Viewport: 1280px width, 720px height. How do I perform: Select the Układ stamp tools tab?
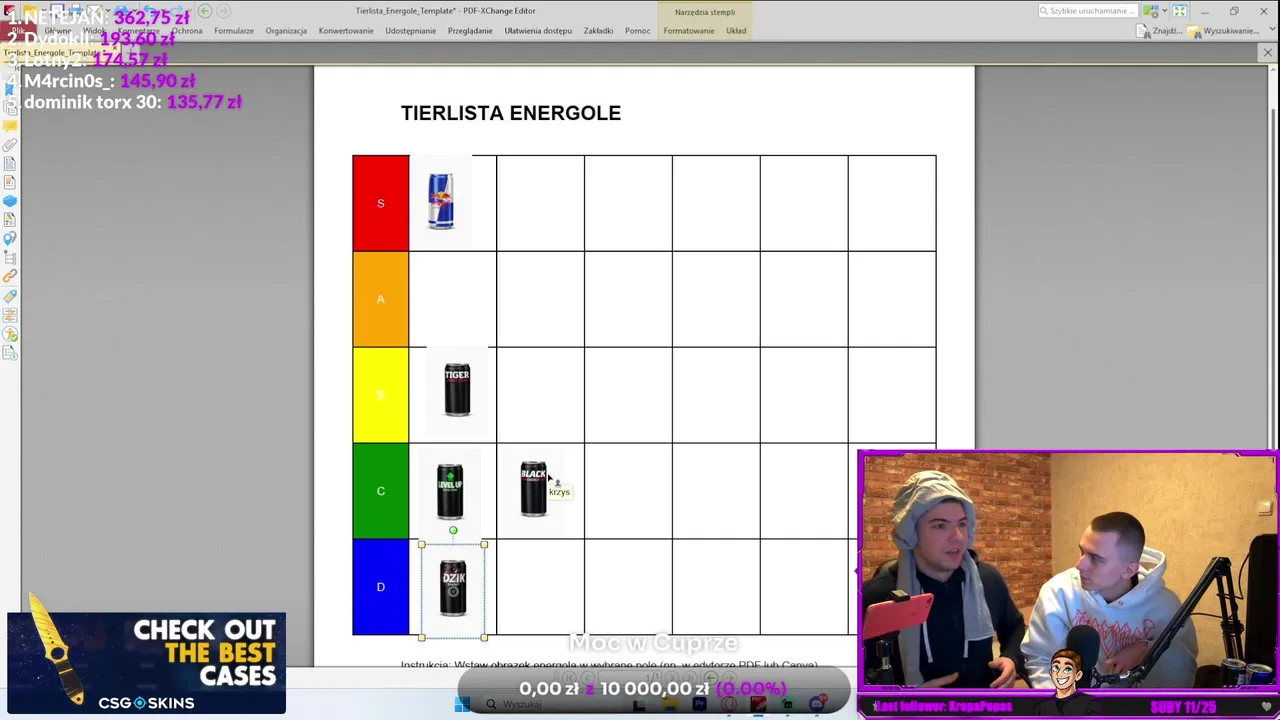pyautogui.click(x=736, y=31)
